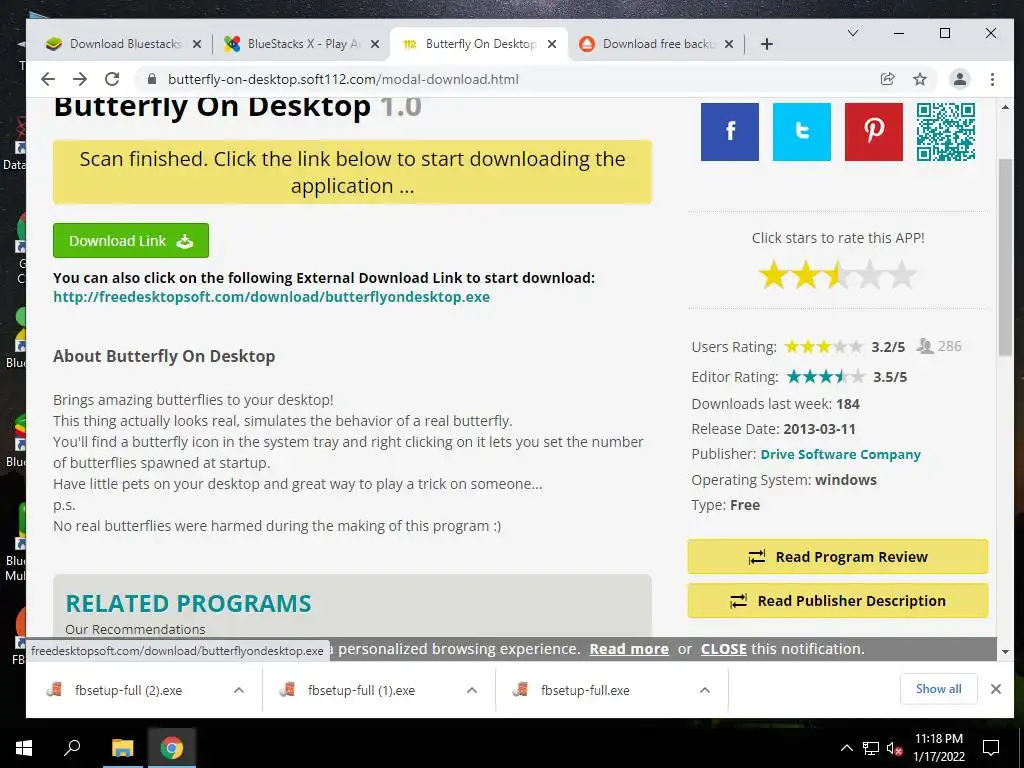Click the user count 286 icon
The height and width of the screenshot is (768, 1024).
(925, 345)
